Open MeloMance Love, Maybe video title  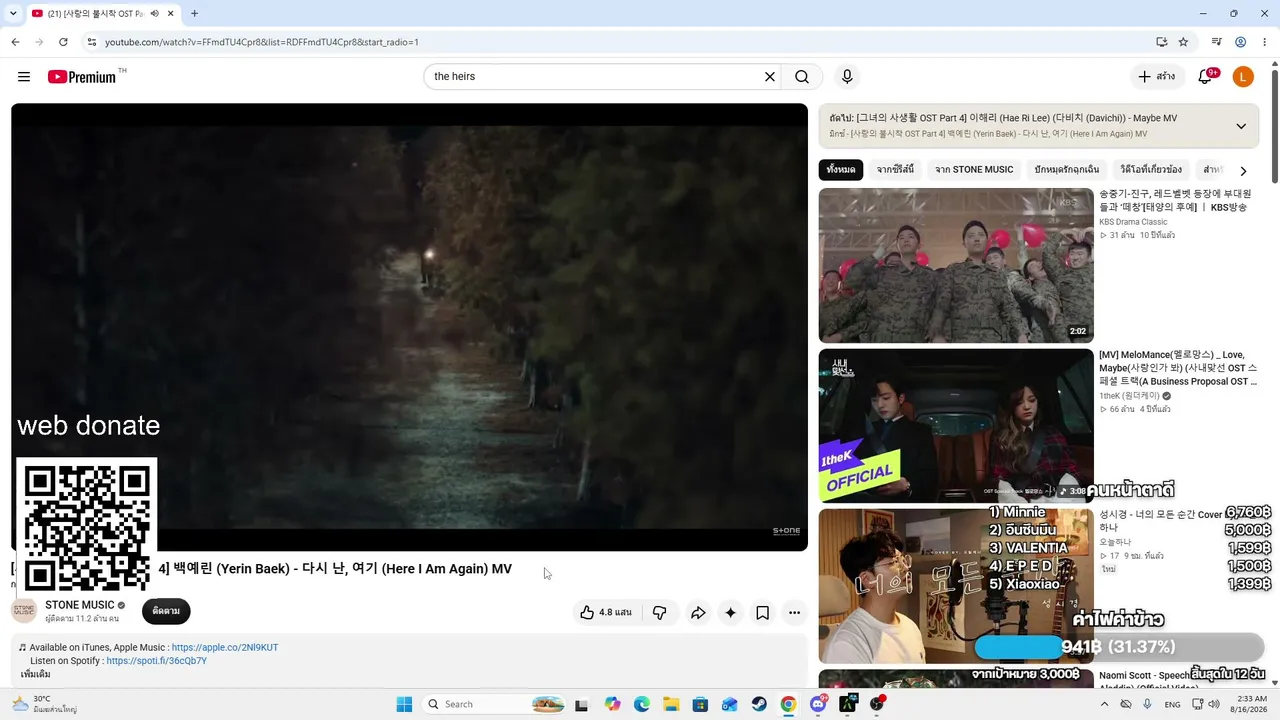pyautogui.click(x=1178, y=368)
